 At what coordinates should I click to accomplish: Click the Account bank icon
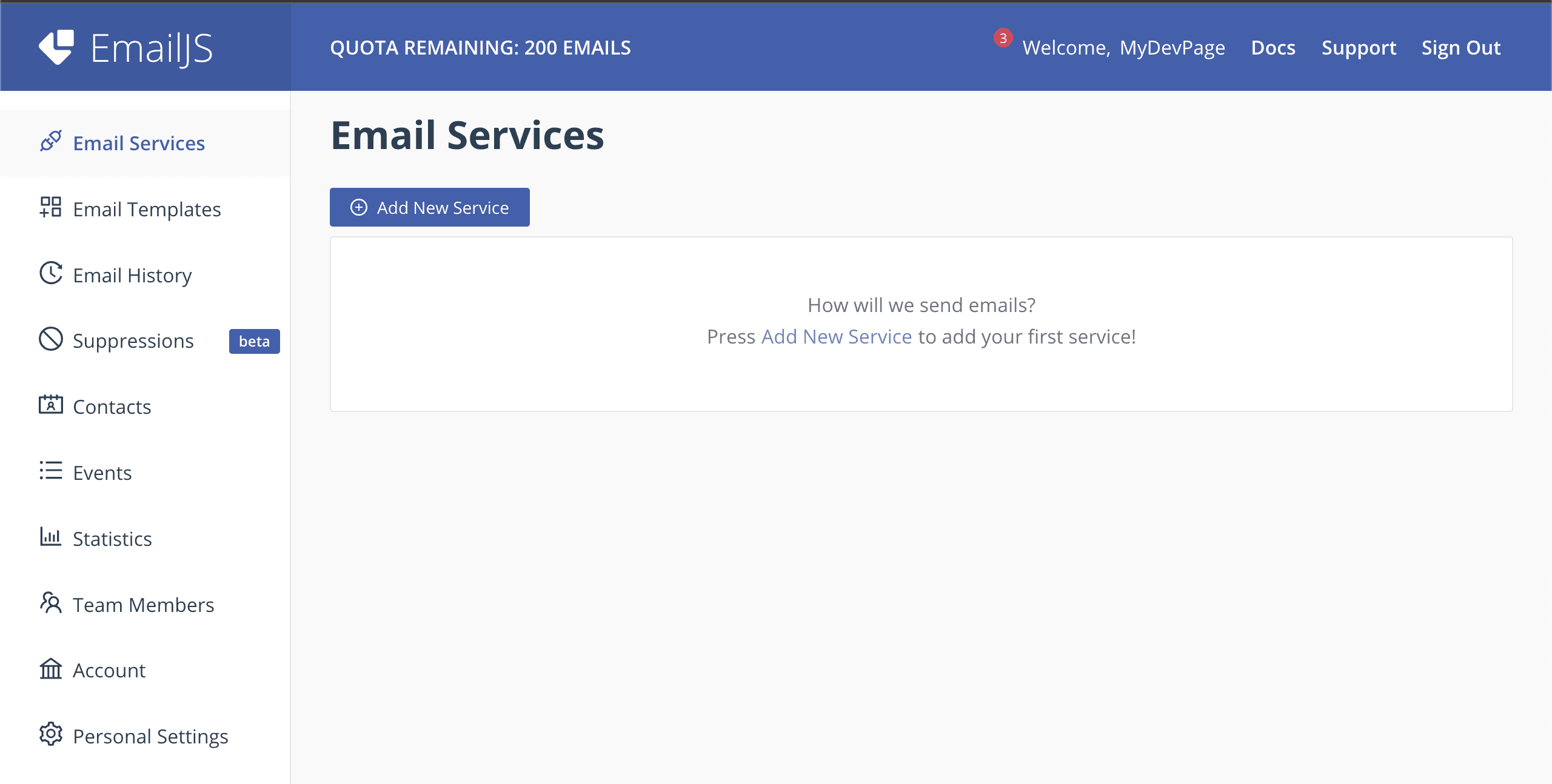pos(52,669)
